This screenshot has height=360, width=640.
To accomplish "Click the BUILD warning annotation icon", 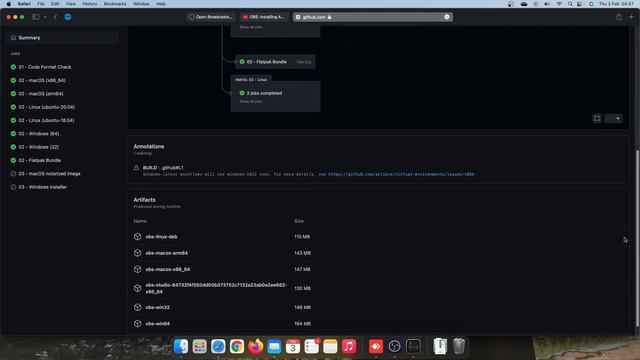I will (136, 168).
